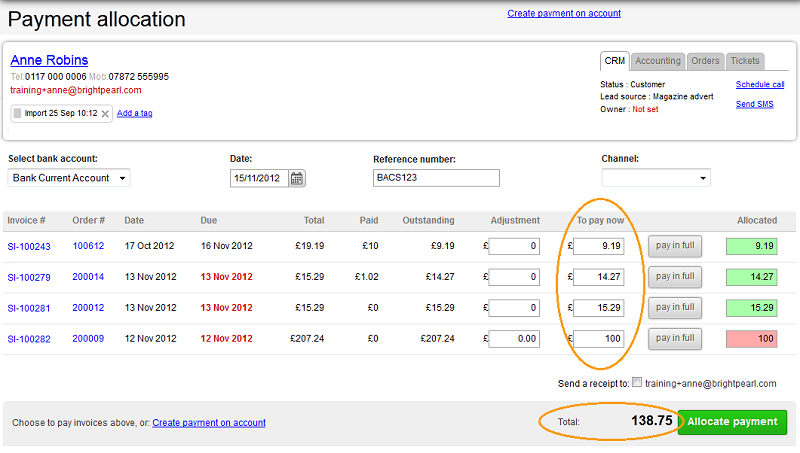Click the Date field showing 15/11/2012

click(259, 179)
